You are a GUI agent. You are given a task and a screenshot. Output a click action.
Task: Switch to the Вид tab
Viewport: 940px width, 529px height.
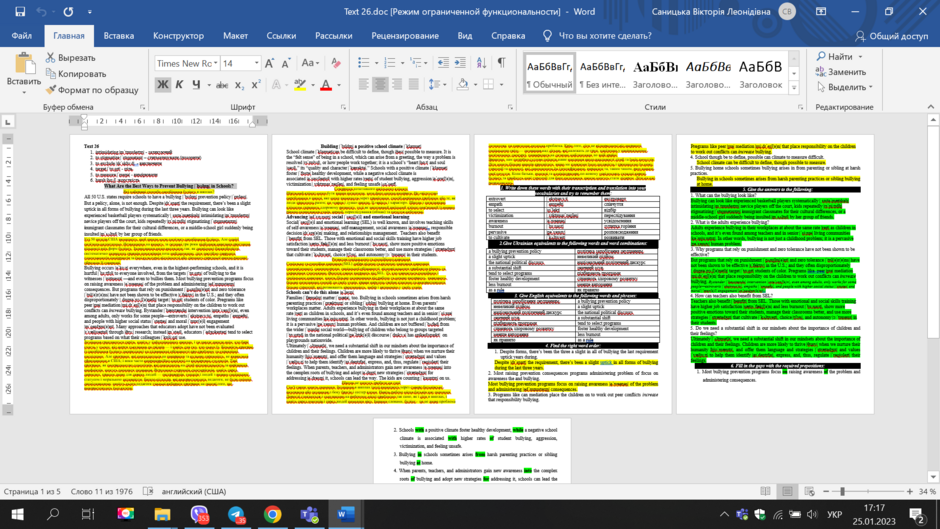(x=465, y=36)
